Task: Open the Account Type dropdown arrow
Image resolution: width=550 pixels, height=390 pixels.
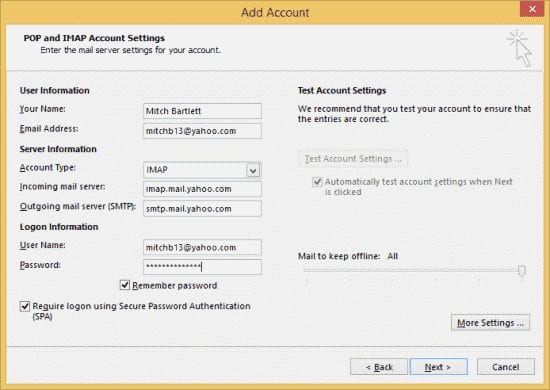Action: 253,170
